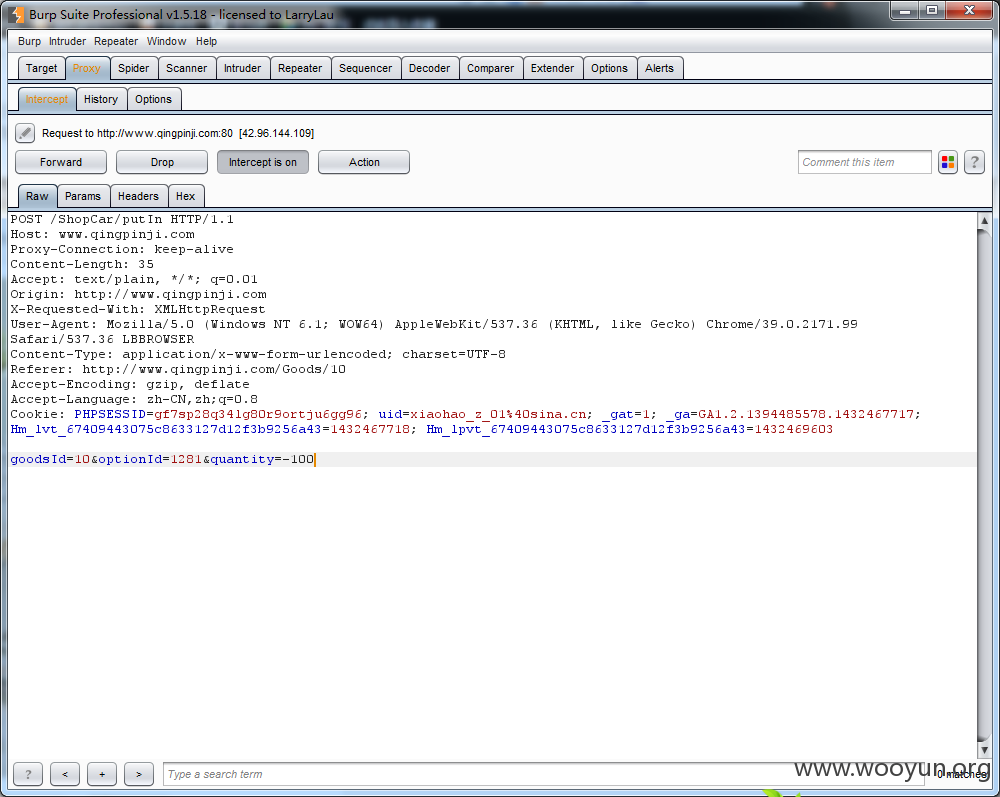
Task: Maximize the Burp Suite window
Action: [x=932, y=10]
